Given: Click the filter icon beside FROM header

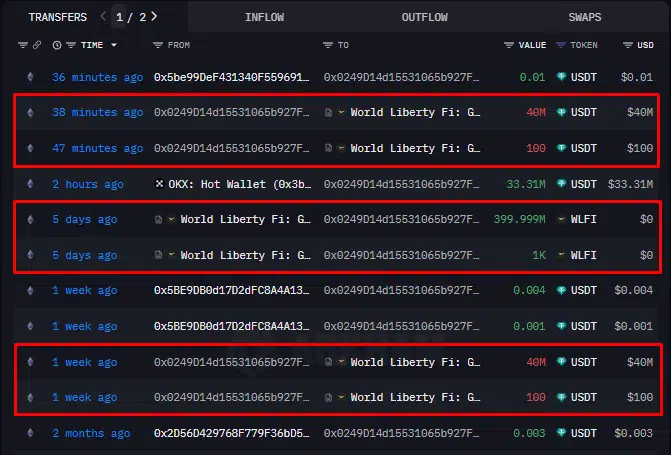Looking at the screenshot, I should tap(158, 46).
